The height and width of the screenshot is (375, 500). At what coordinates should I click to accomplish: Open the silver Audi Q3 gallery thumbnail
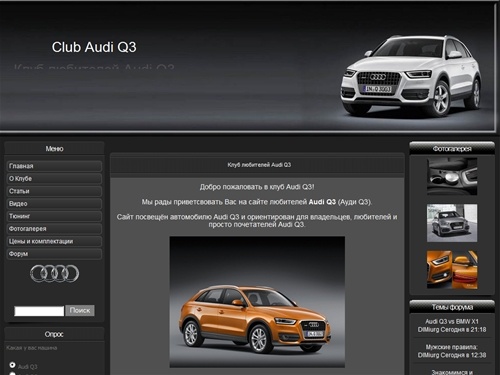click(x=452, y=223)
